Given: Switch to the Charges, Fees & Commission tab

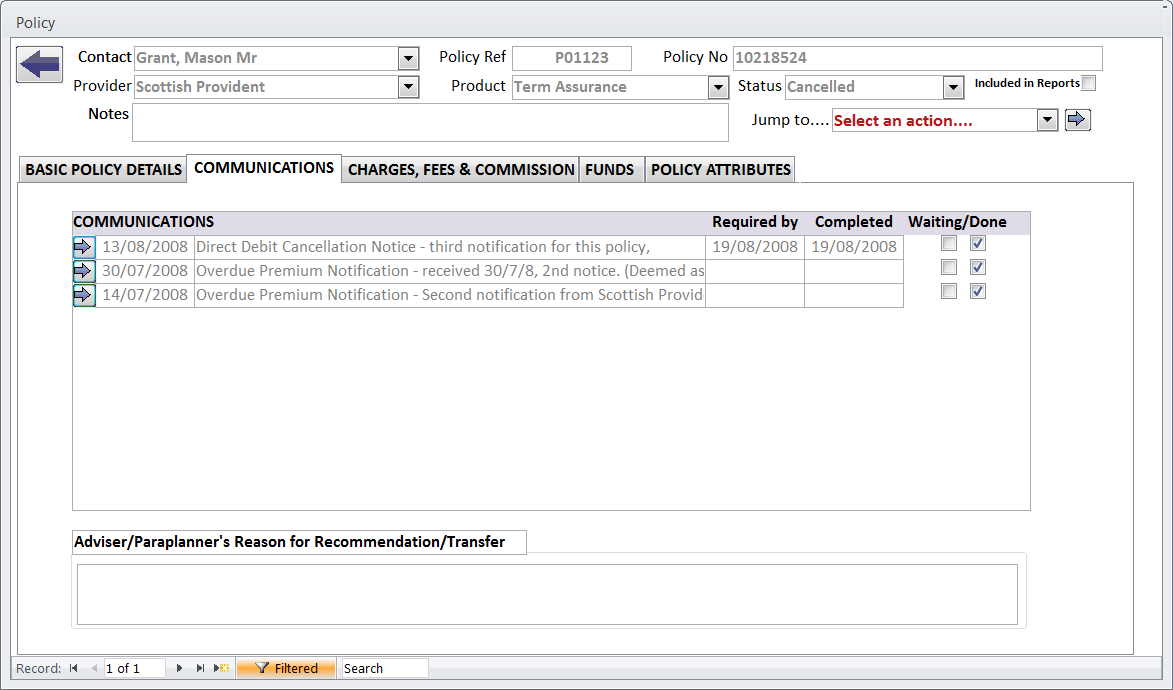Looking at the screenshot, I should (461, 170).
